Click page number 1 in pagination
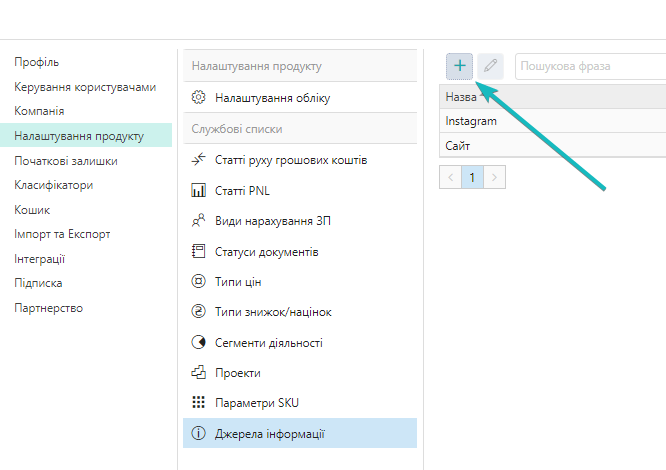666x470 pixels. tap(472, 177)
